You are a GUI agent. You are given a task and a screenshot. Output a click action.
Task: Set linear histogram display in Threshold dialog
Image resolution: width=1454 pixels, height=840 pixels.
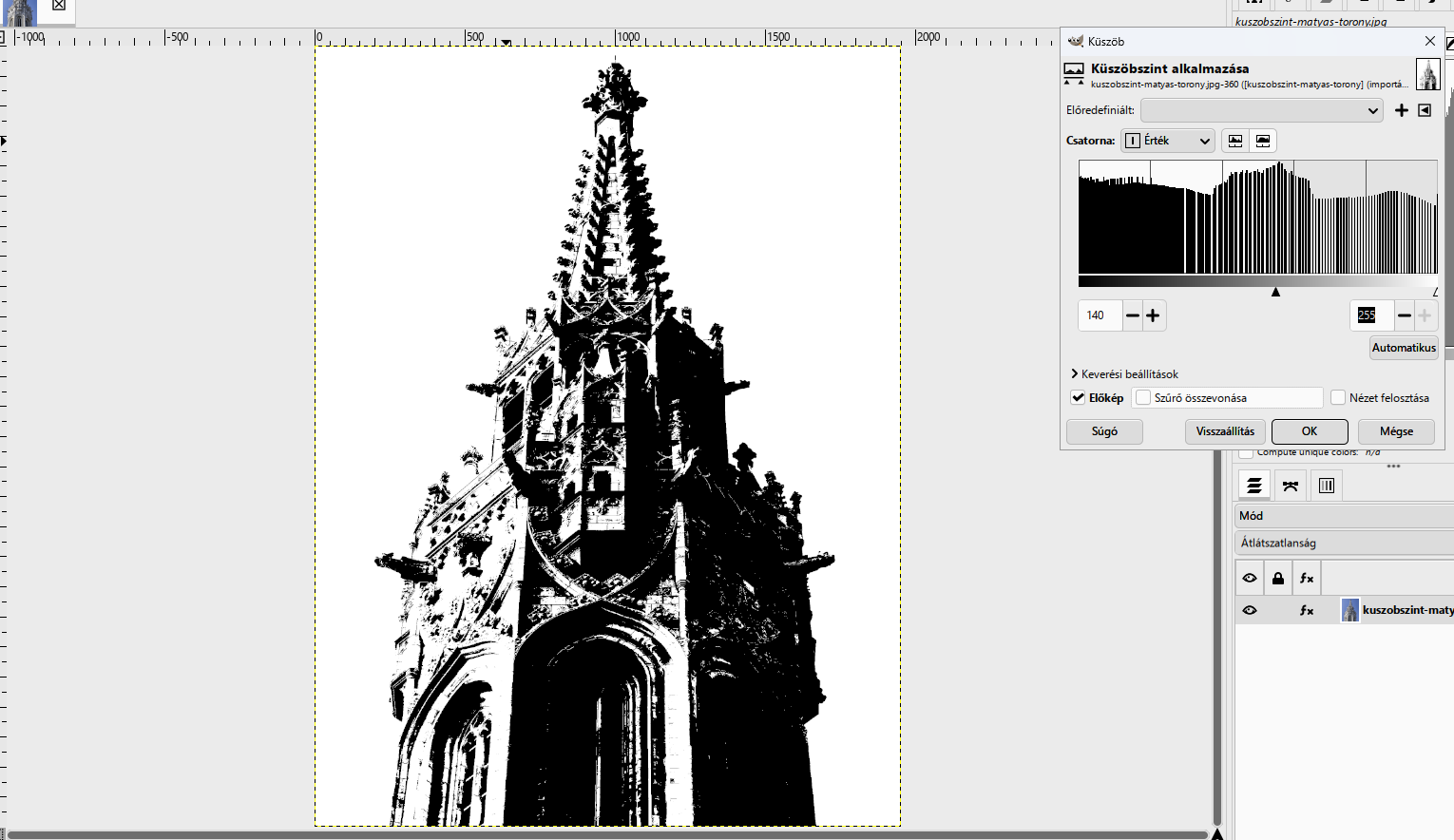[1235, 141]
